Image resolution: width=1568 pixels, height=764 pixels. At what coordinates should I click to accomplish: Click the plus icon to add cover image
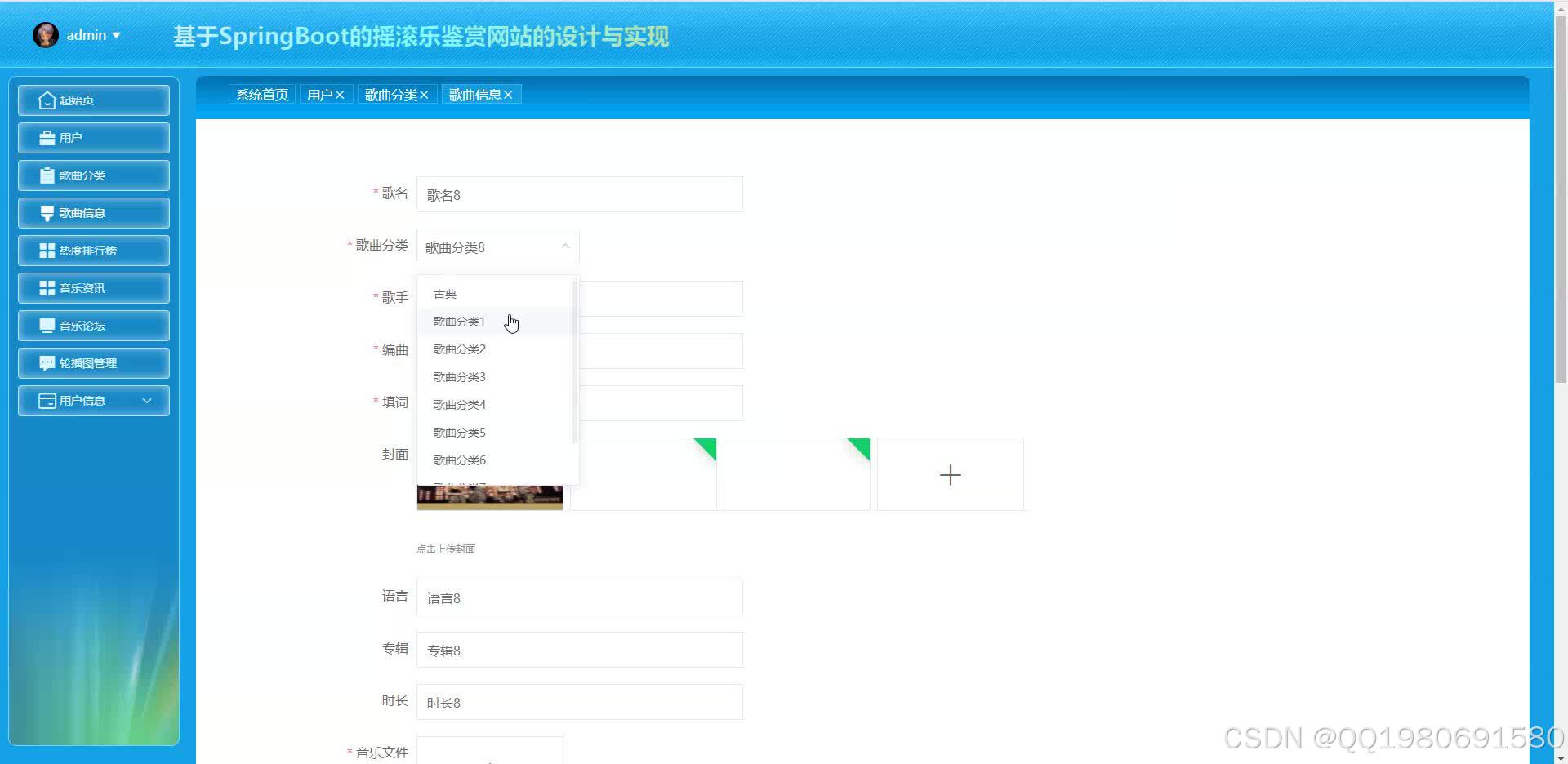(x=950, y=474)
